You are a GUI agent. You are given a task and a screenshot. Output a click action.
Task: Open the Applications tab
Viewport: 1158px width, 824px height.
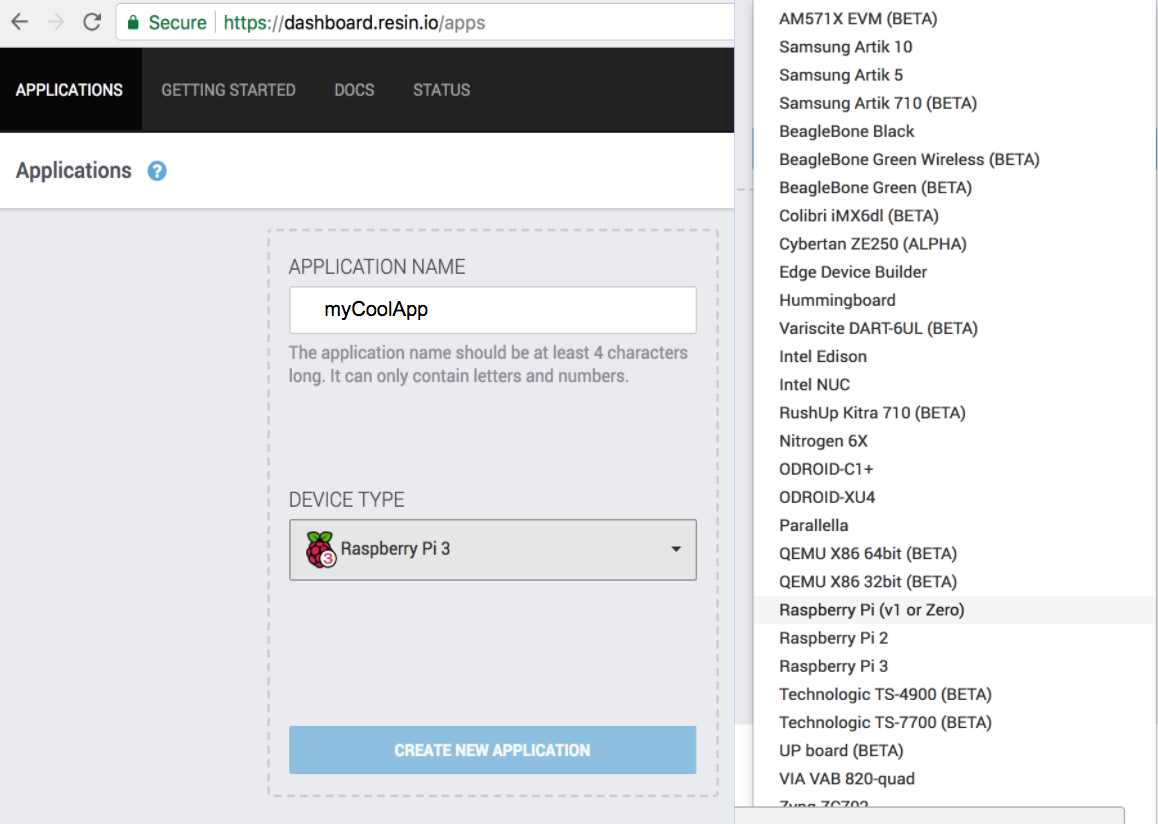click(69, 90)
